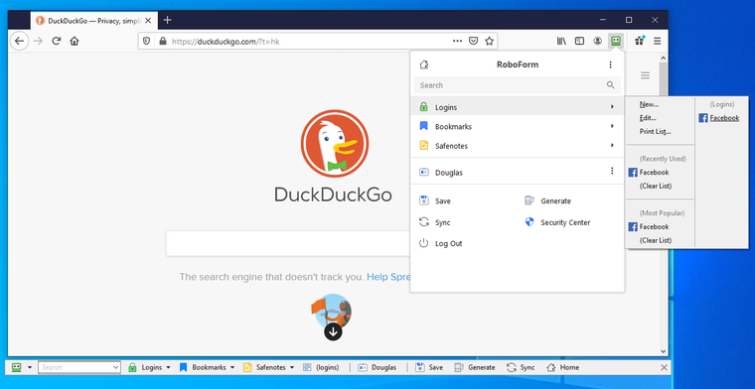Select the DuckDuckGo tab
Viewport: 755px width, 389px height.
(x=93, y=21)
